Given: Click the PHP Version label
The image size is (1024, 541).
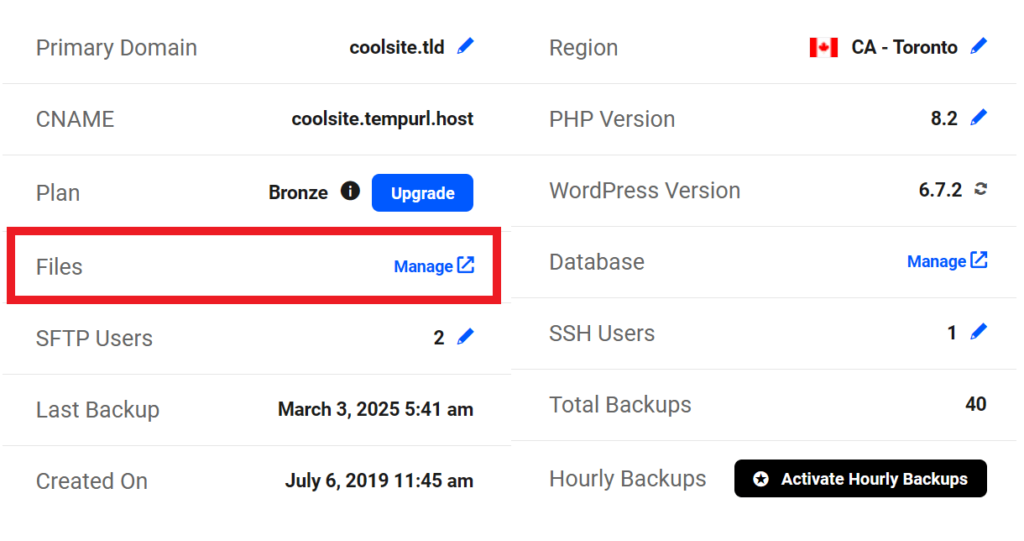Looking at the screenshot, I should [612, 119].
